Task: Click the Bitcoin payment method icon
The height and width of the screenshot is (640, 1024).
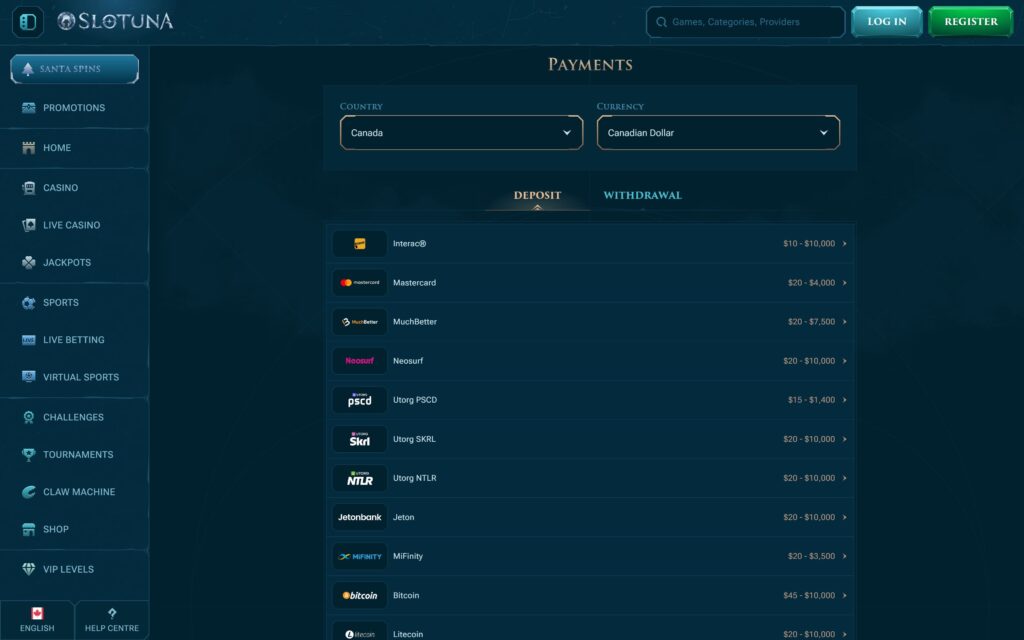Action: tap(359, 595)
